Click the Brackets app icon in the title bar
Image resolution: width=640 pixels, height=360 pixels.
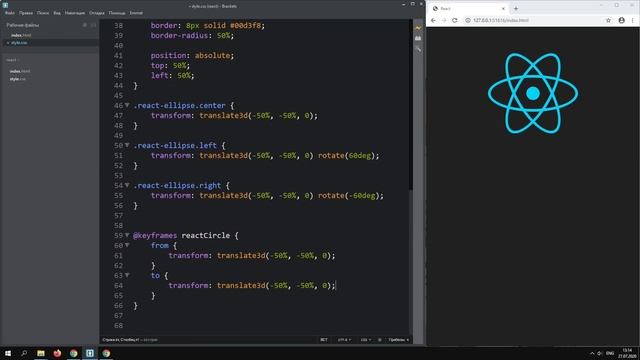(5, 5)
